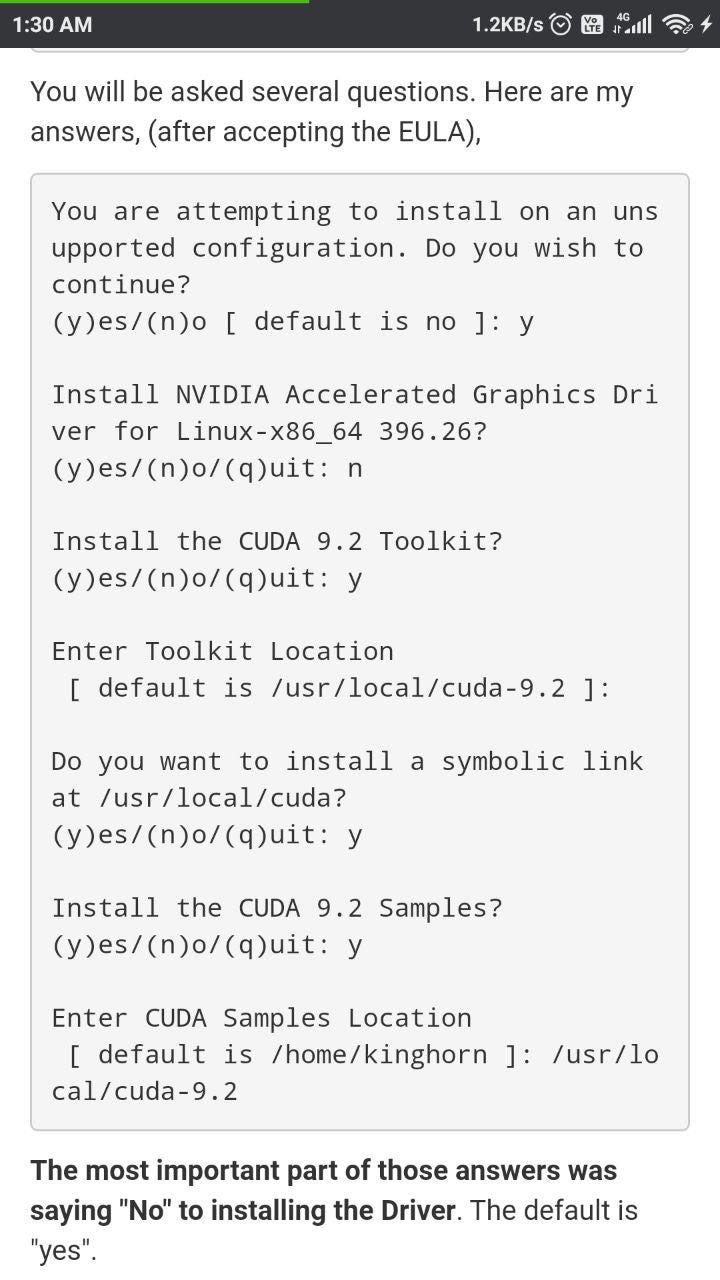
Task: Tap the 1.2KB/s network speed indicator
Action: (507, 24)
